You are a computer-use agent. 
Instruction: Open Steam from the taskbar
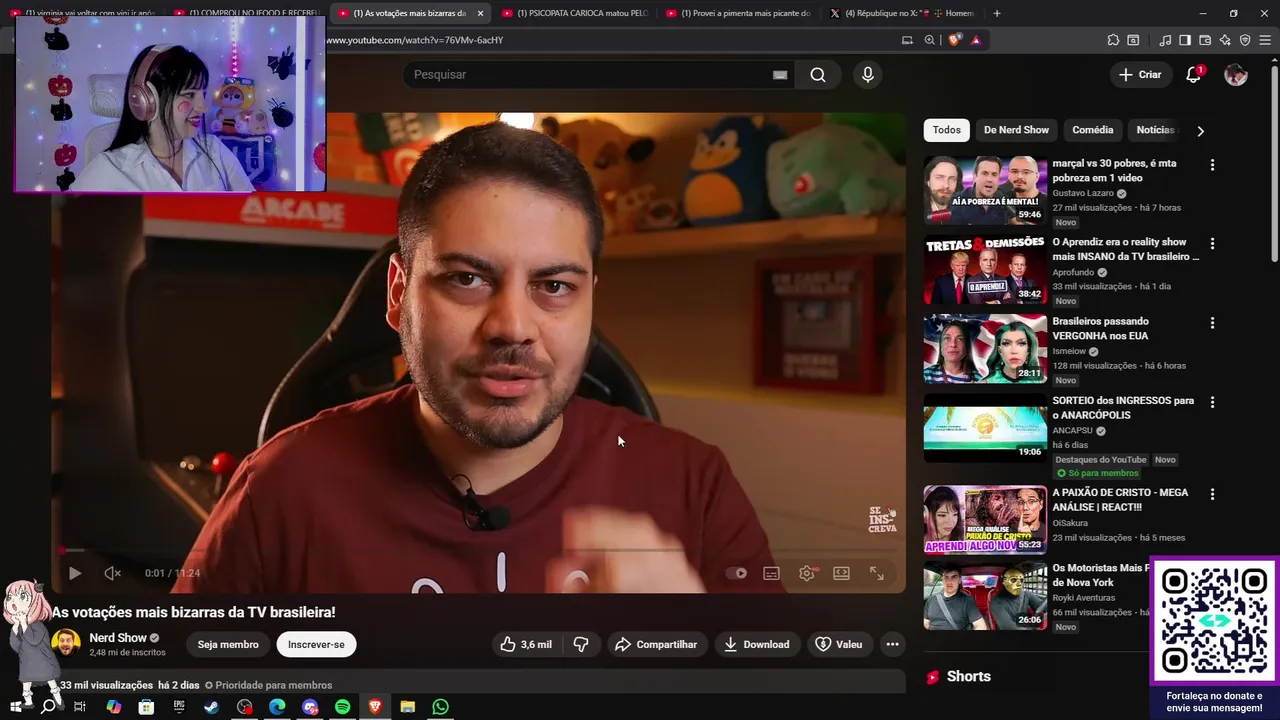pyautogui.click(x=211, y=707)
